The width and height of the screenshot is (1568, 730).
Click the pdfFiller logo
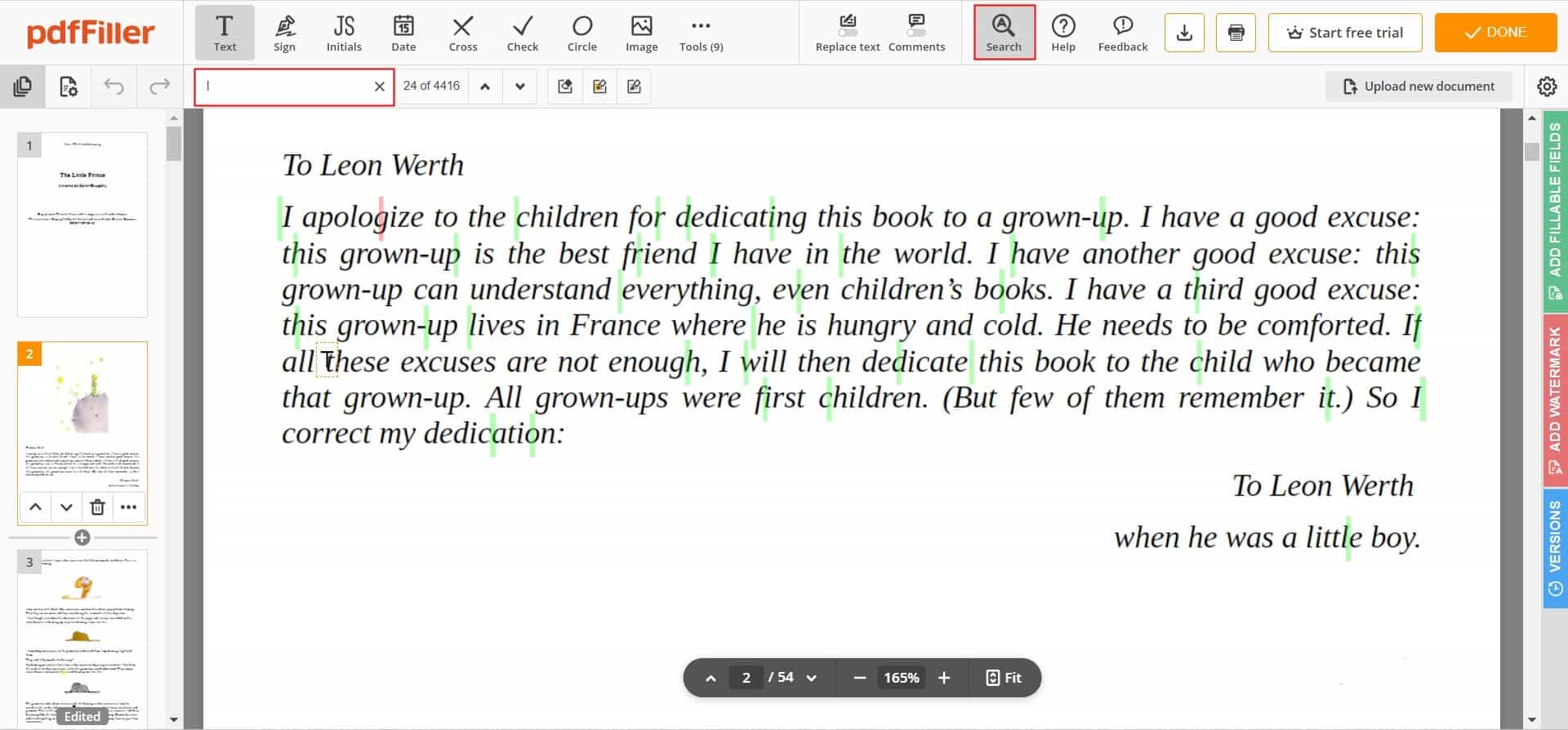(90, 33)
